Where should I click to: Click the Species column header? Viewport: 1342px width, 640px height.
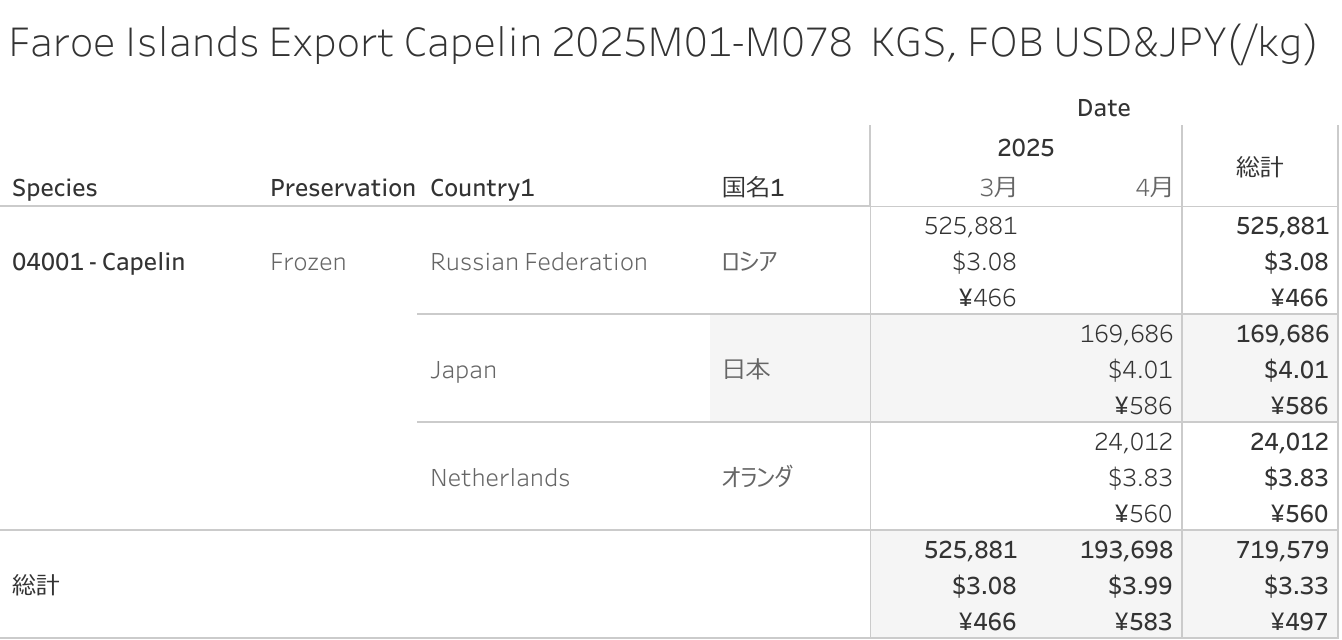pos(55,188)
